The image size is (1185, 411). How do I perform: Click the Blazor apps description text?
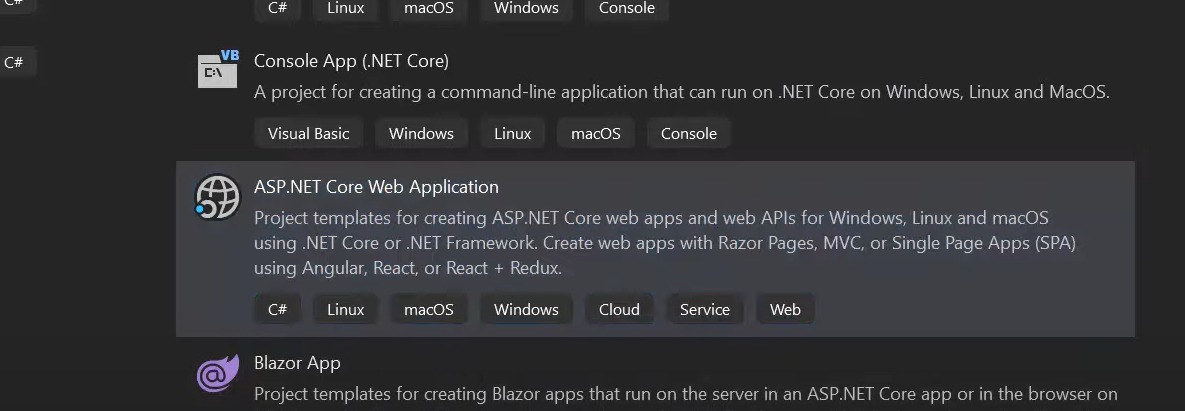685,394
